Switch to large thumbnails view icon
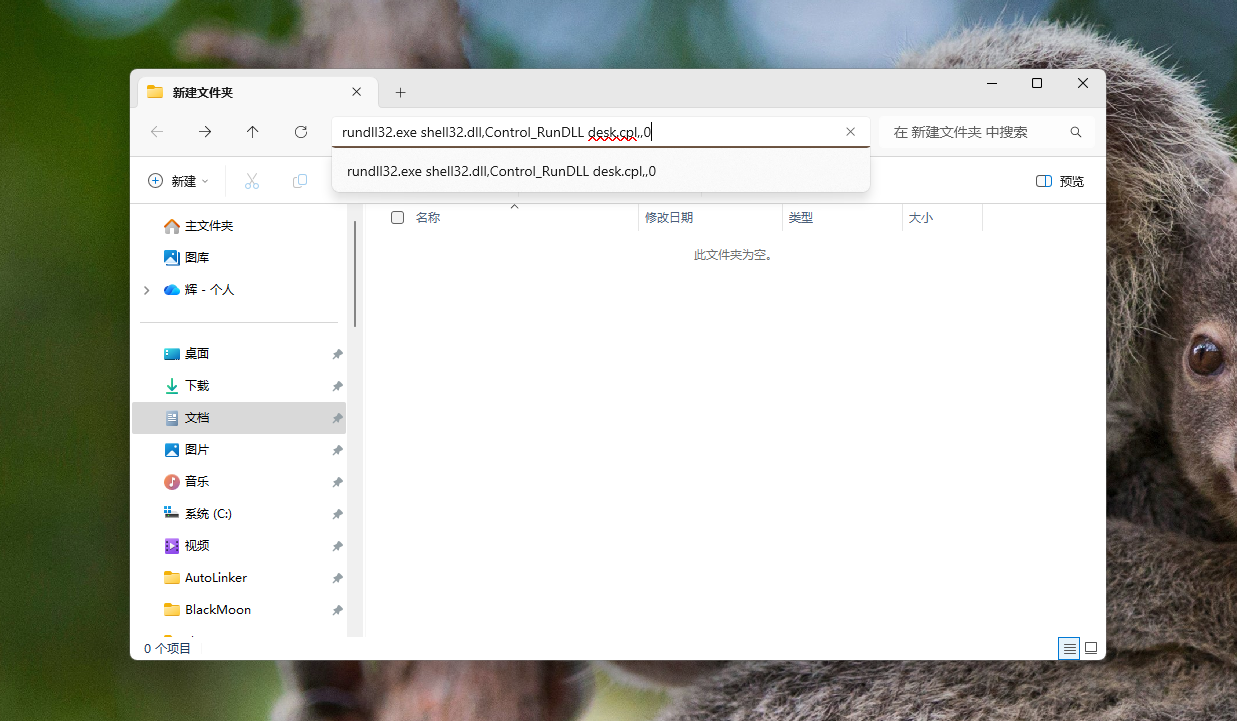This screenshot has width=1237, height=721. point(1091,648)
